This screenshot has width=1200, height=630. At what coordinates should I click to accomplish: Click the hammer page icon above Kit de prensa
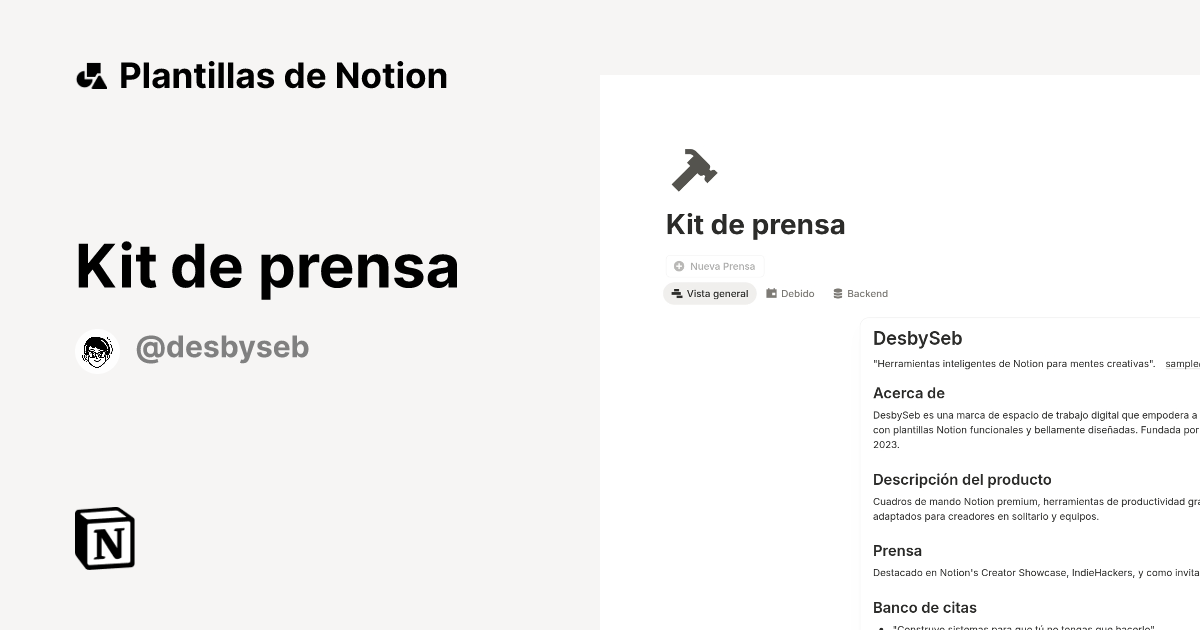[694, 169]
